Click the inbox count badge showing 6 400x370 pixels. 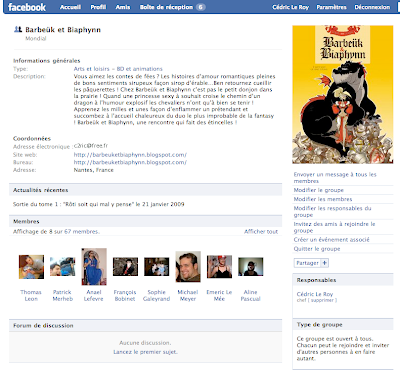(200, 7)
